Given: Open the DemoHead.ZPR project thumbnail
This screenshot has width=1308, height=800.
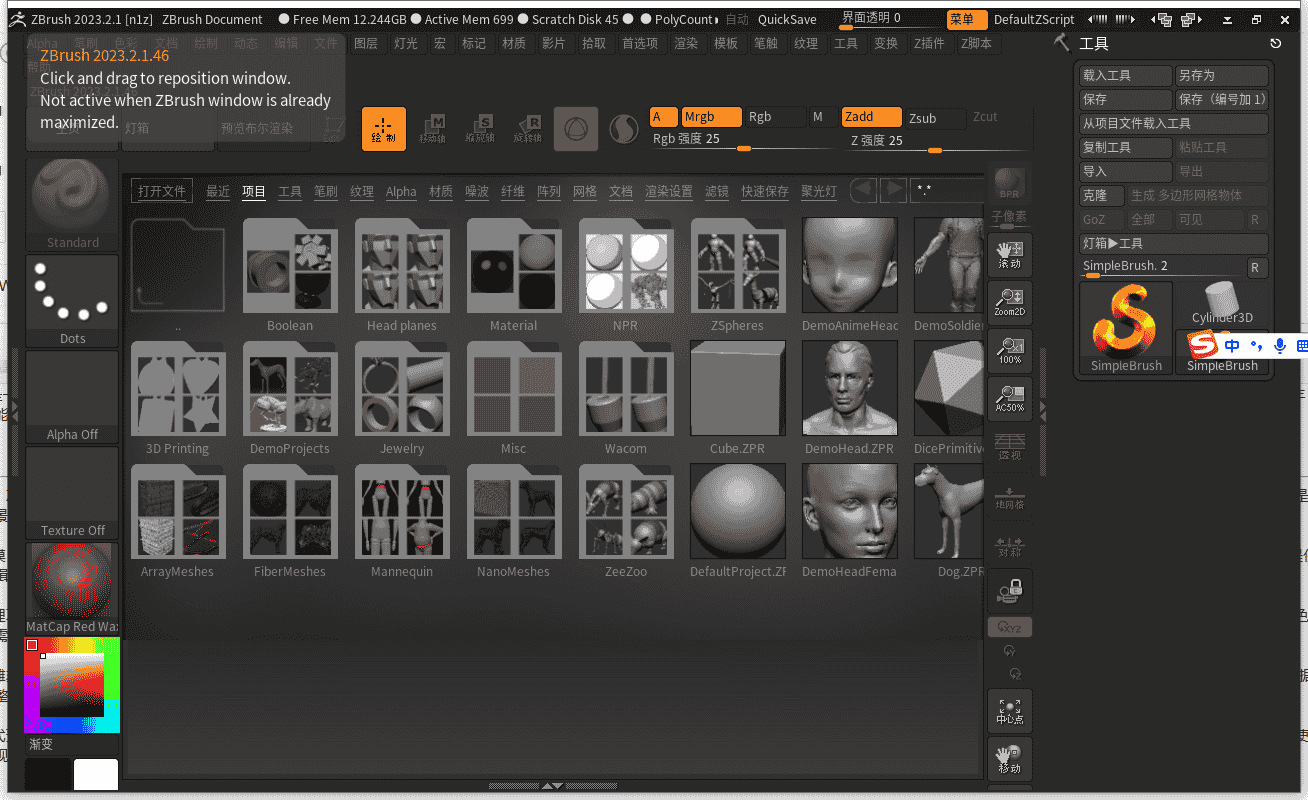Looking at the screenshot, I should (849, 389).
